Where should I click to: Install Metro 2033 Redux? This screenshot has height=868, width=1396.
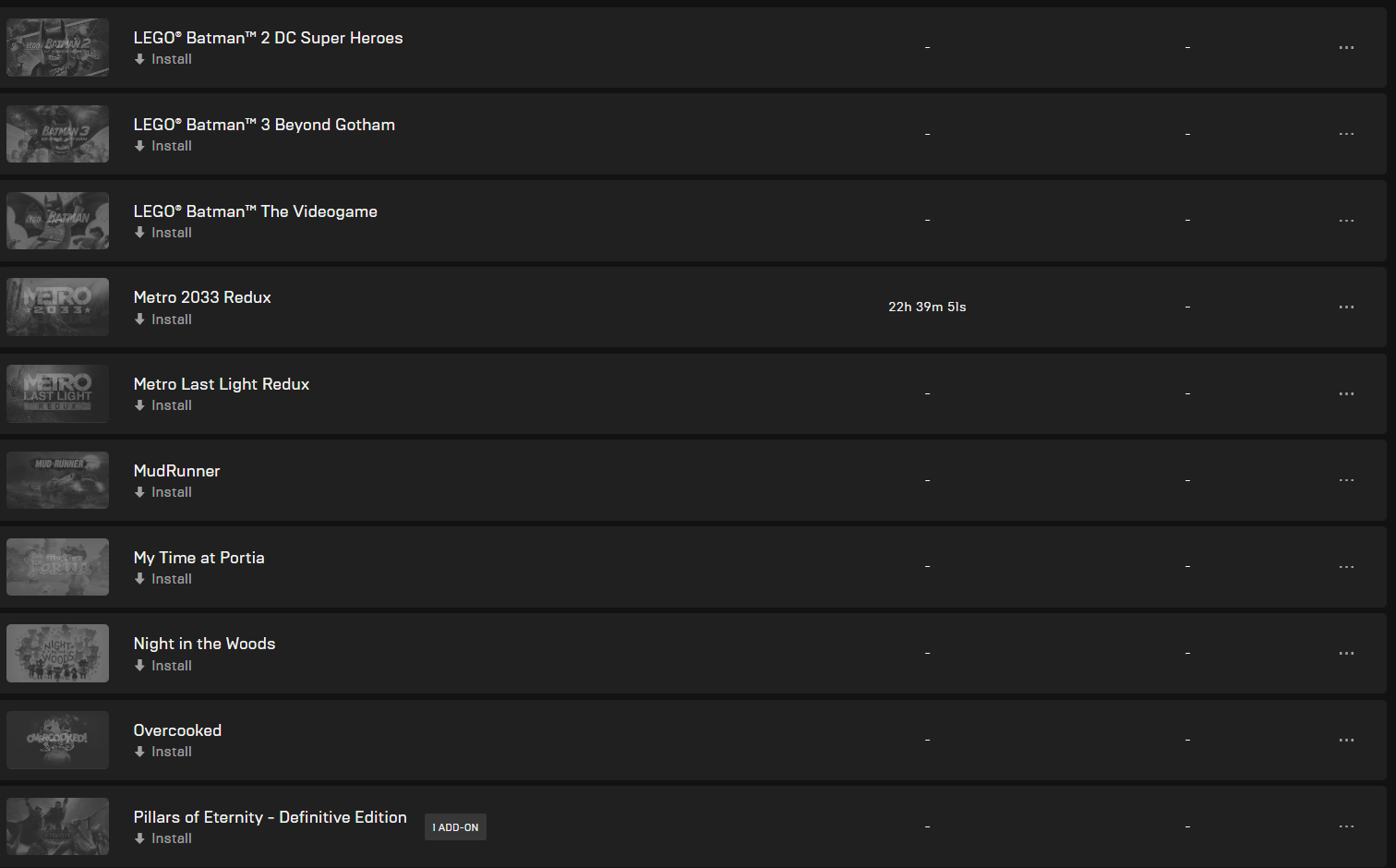[163, 319]
